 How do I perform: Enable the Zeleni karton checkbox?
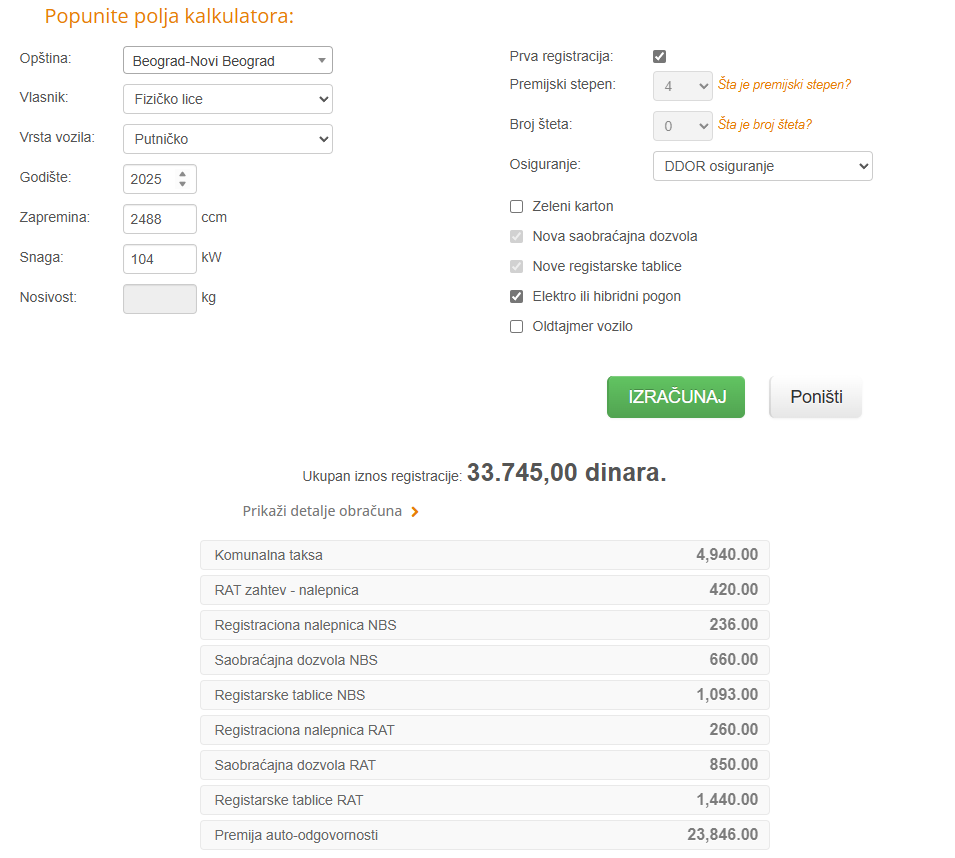pyautogui.click(x=517, y=207)
